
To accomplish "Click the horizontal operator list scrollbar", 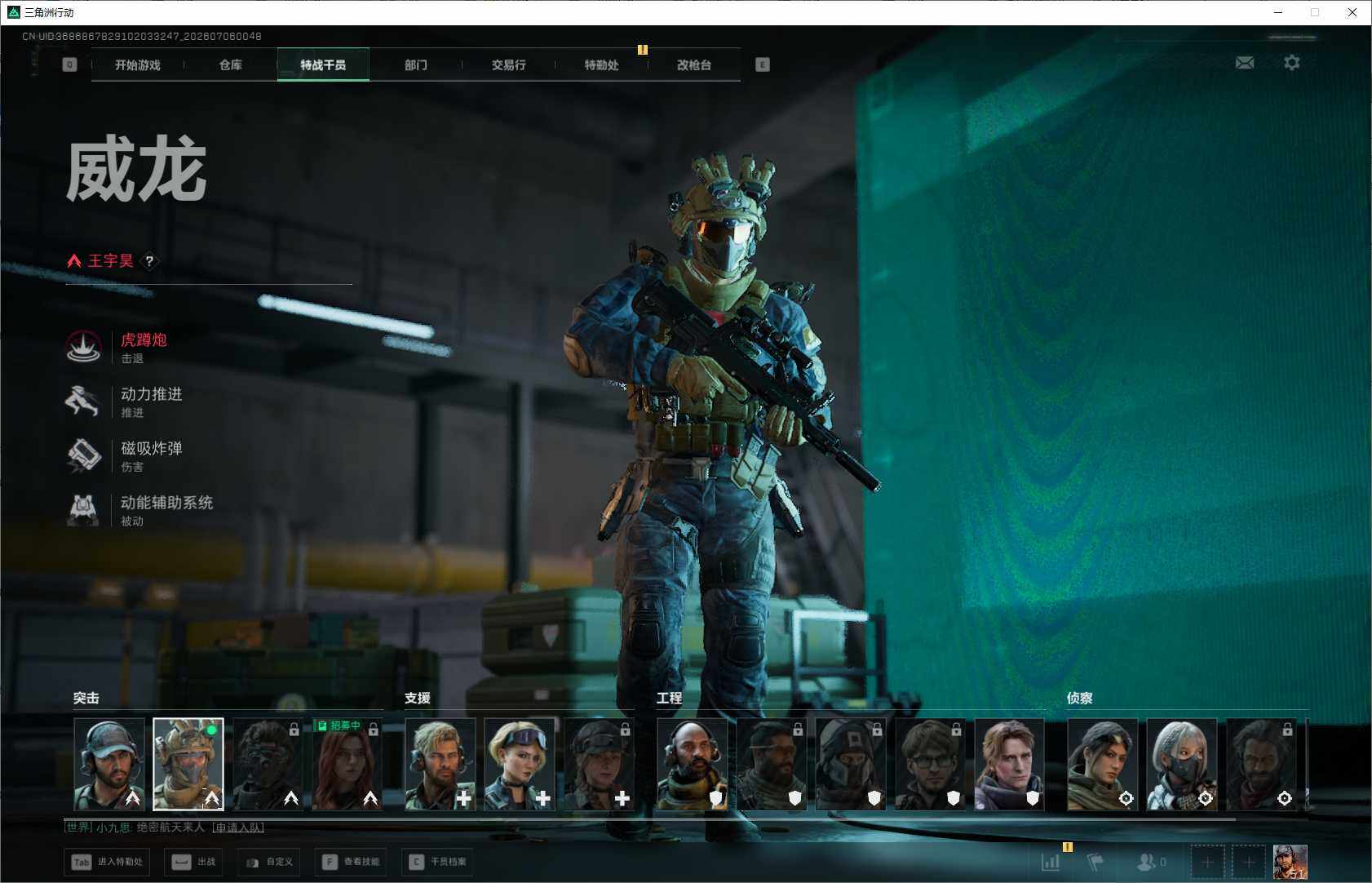I will click(650, 818).
